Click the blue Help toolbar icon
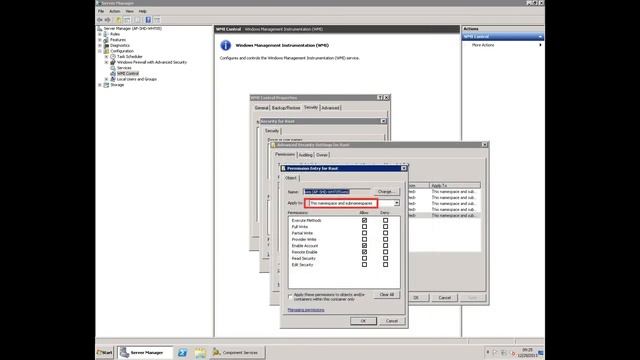The image size is (640, 360). point(148,20)
